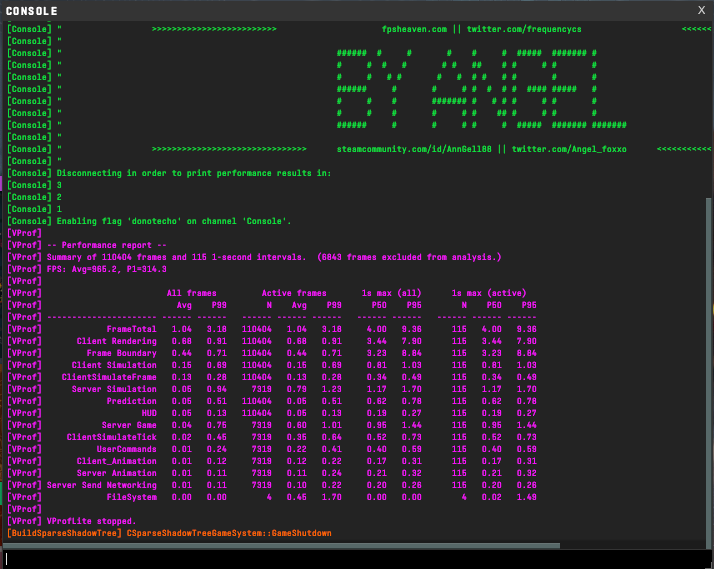Image resolution: width=714 pixels, height=570 pixels.
Task: Click the 'All frames' column header
Action: [192, 293]
